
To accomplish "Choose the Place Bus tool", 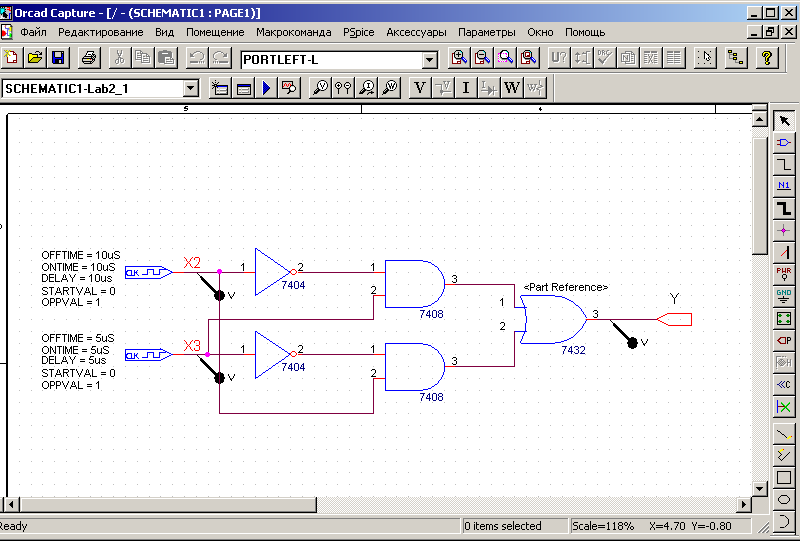I will click(x=784, y=208).
